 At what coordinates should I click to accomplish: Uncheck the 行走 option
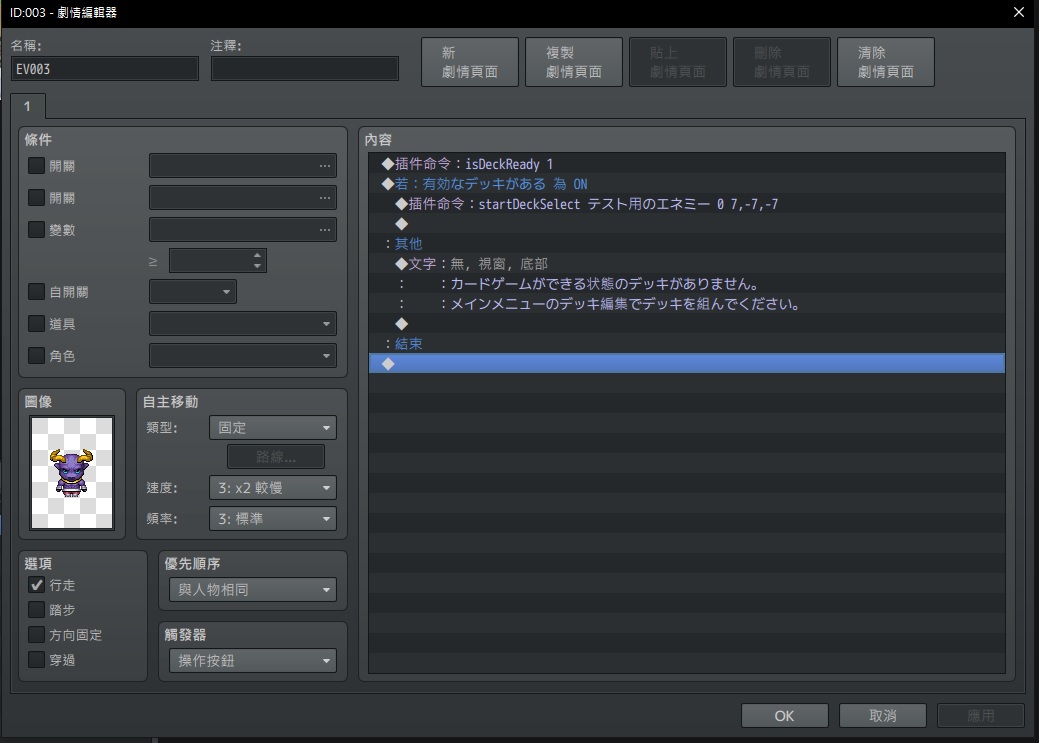pos(36,585)
